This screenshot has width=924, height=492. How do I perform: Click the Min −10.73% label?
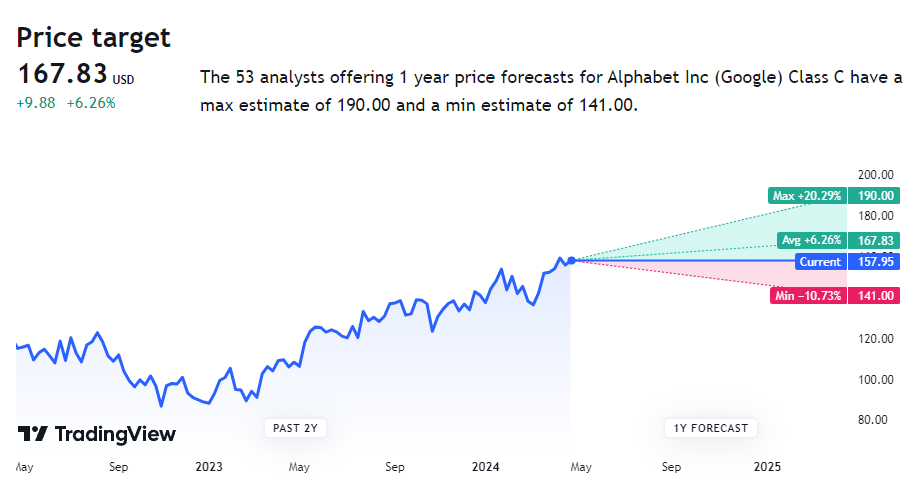[807, 296]
